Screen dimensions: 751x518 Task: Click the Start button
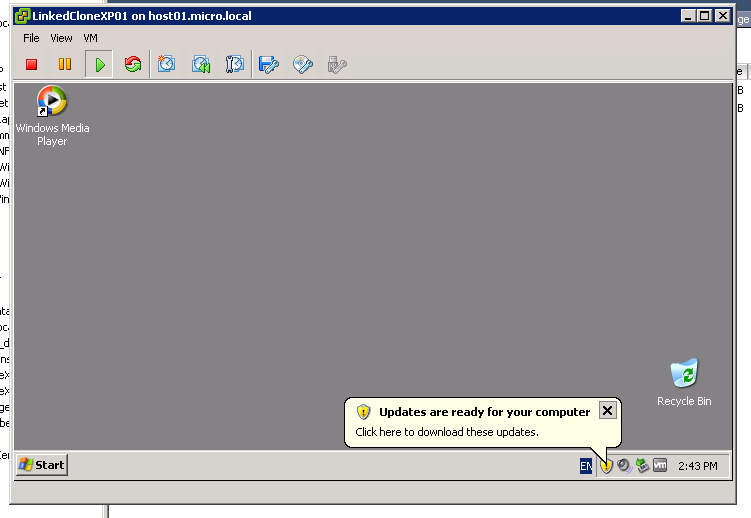tap(42, 465)
